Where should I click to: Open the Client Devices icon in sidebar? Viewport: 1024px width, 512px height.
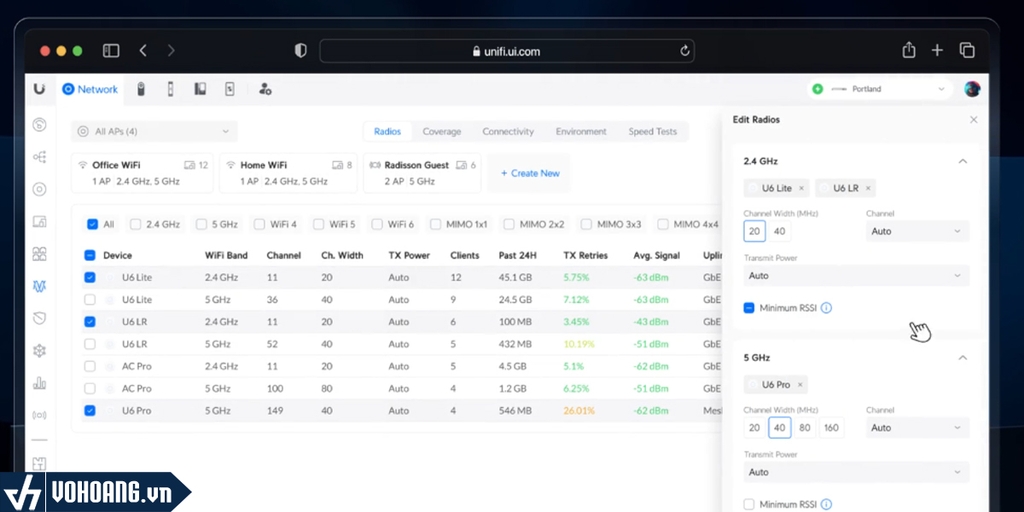[x=39, y=221]
